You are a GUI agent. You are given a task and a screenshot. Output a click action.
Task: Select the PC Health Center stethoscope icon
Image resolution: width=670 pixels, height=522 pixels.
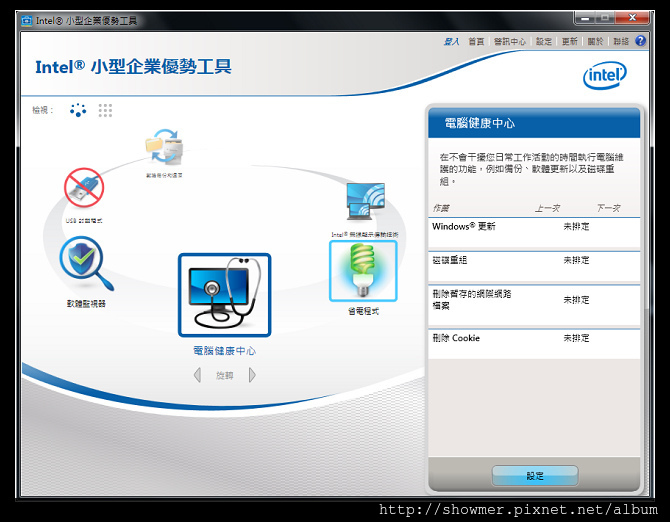point(224,295)
